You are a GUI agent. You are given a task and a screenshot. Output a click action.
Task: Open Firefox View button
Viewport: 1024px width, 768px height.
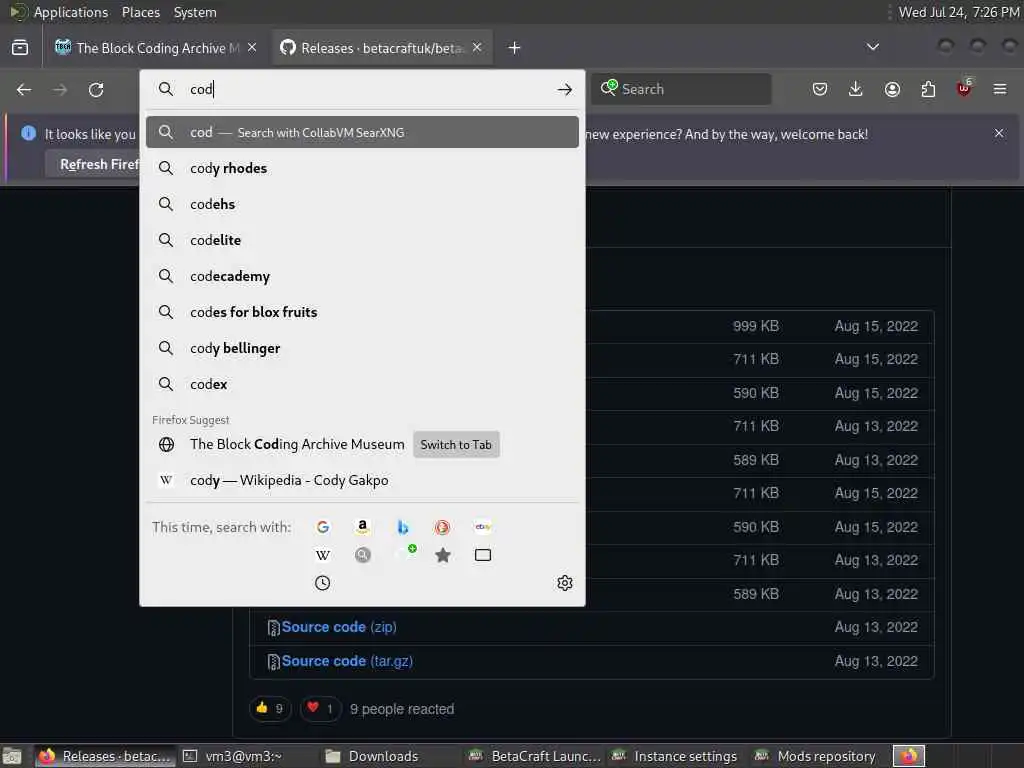(20, 48)
